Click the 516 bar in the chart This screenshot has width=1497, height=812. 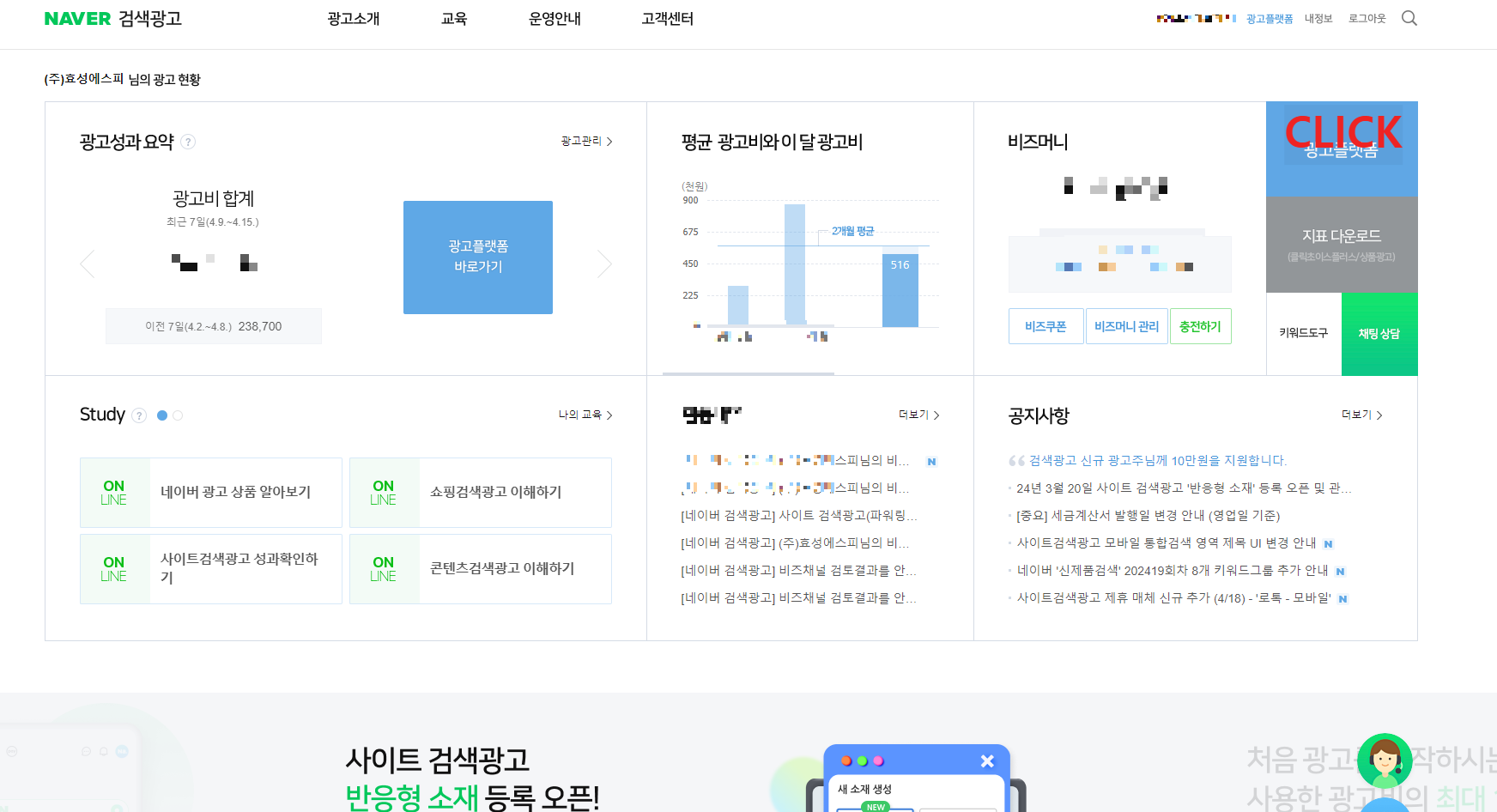coord(900,290)
